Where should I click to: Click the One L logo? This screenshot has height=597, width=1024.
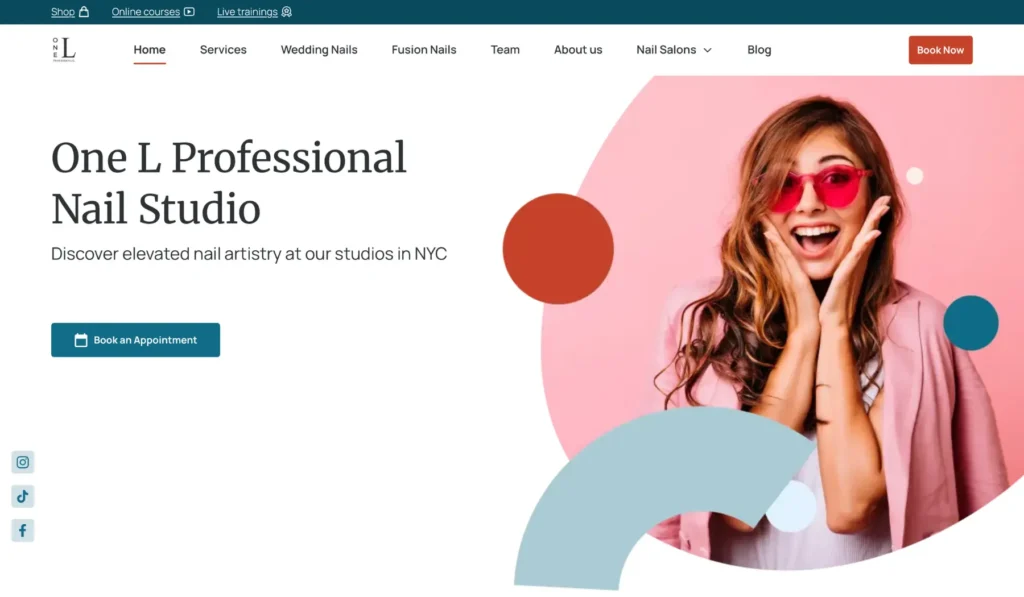[x=64, y=49]
